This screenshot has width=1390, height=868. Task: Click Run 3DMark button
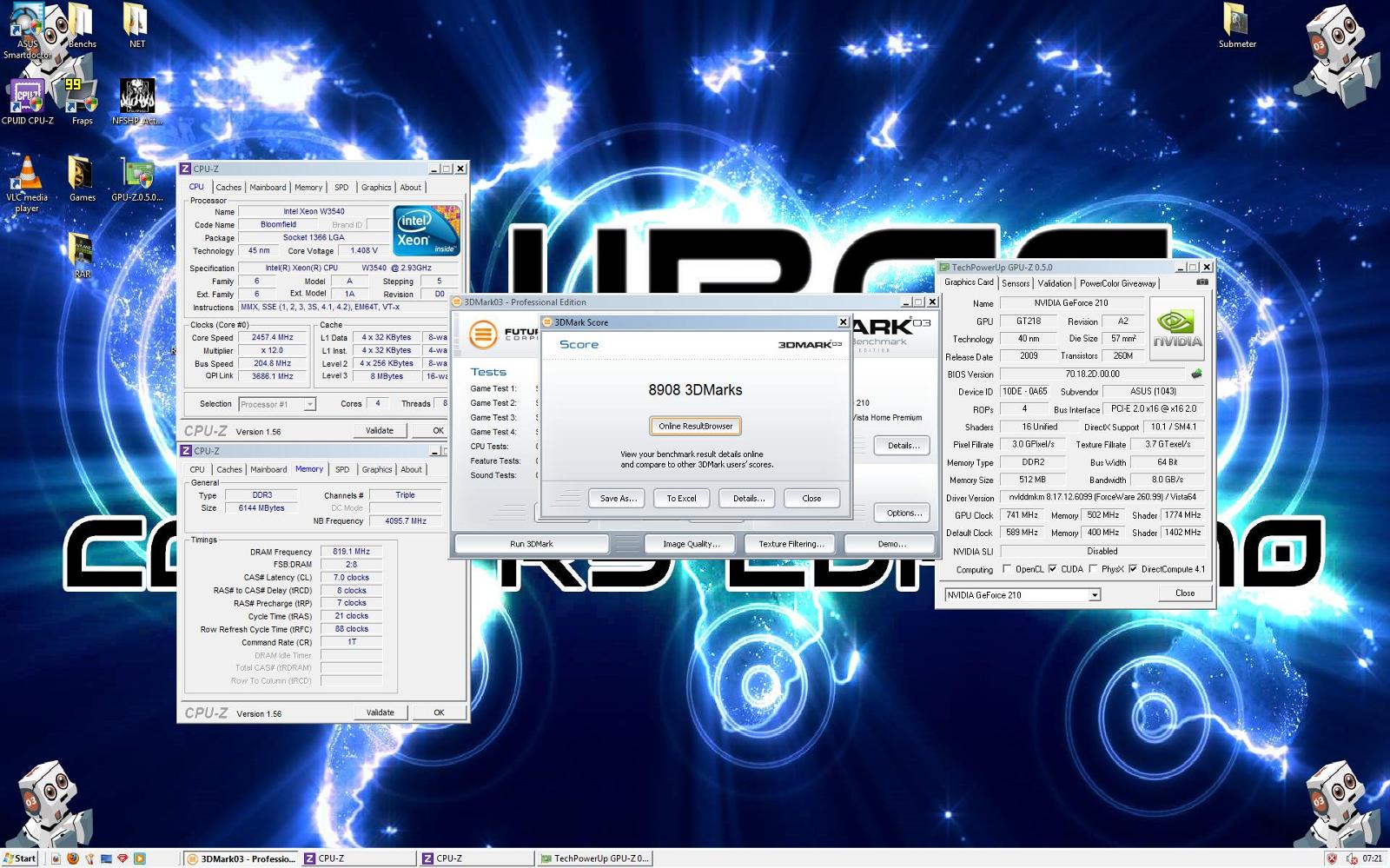click(x=532, y=544)
